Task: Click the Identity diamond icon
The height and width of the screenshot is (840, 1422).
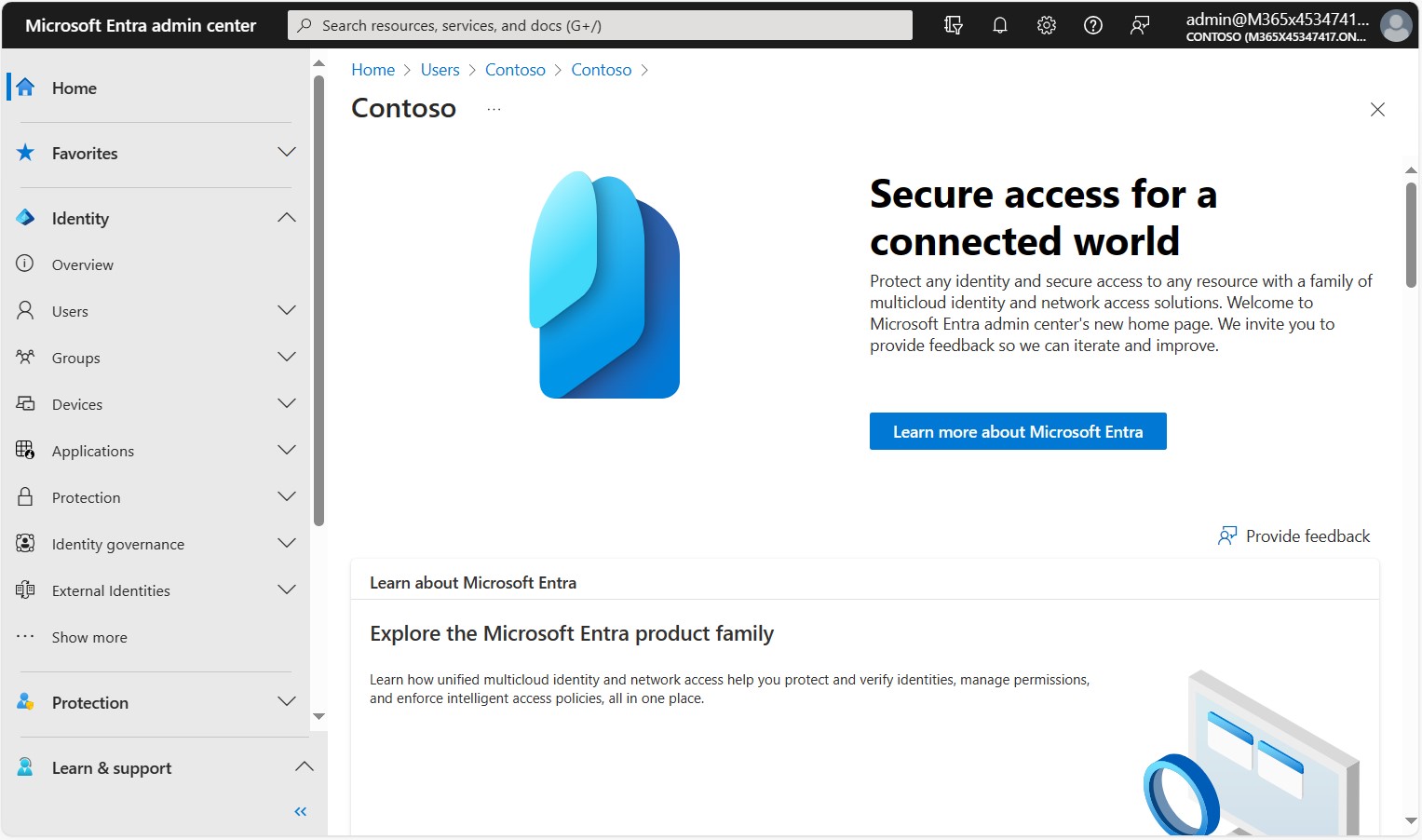Action: [x=25, y=218]
